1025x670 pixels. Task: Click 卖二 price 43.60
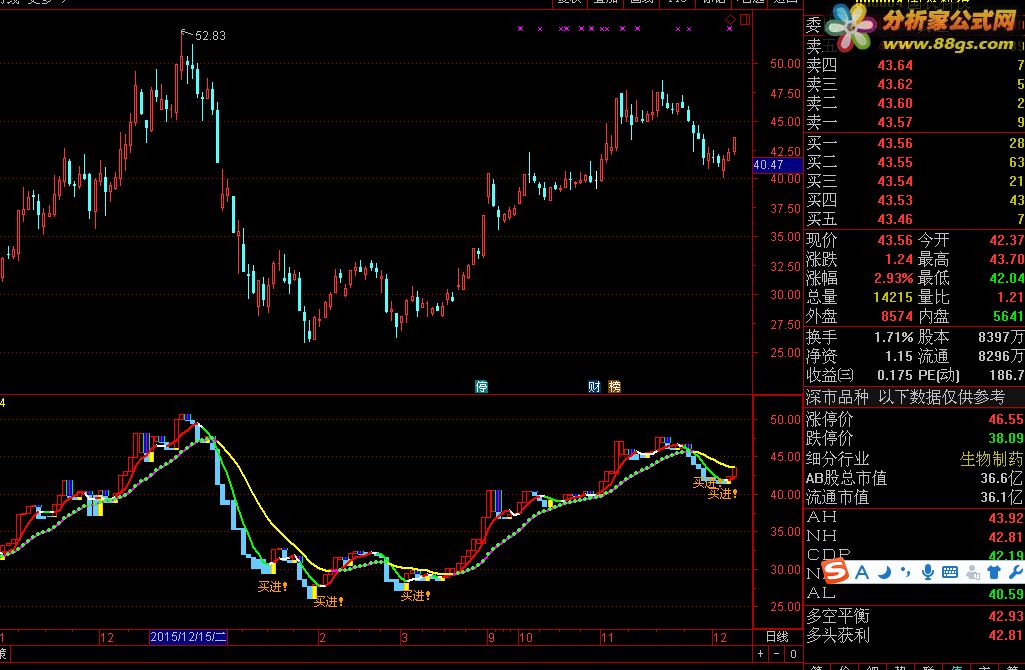point(895,103)
